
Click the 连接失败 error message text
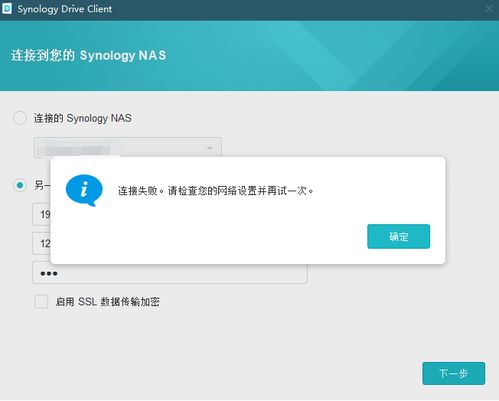216,191
